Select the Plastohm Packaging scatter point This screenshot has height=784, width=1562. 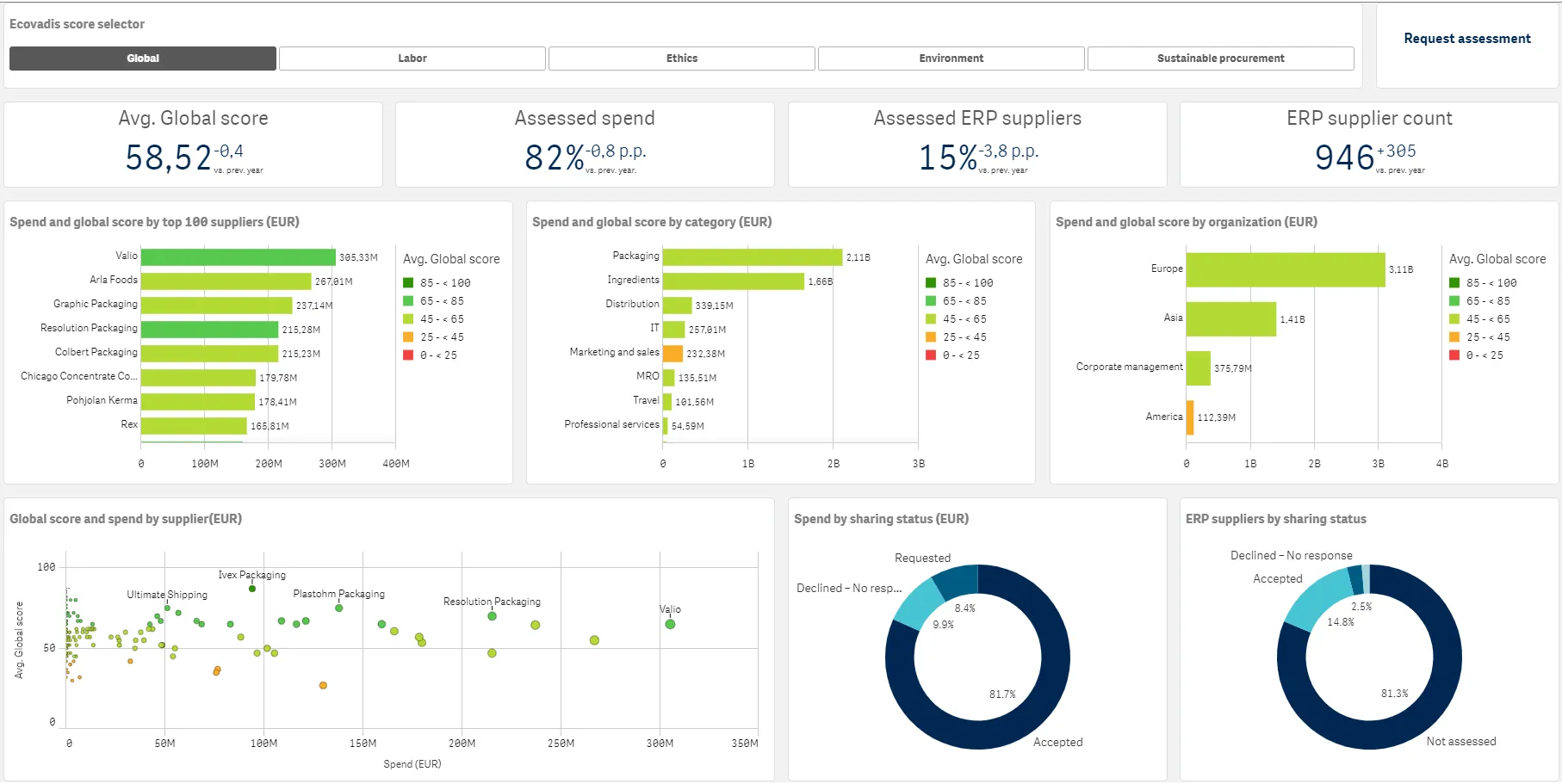(339, 608)
